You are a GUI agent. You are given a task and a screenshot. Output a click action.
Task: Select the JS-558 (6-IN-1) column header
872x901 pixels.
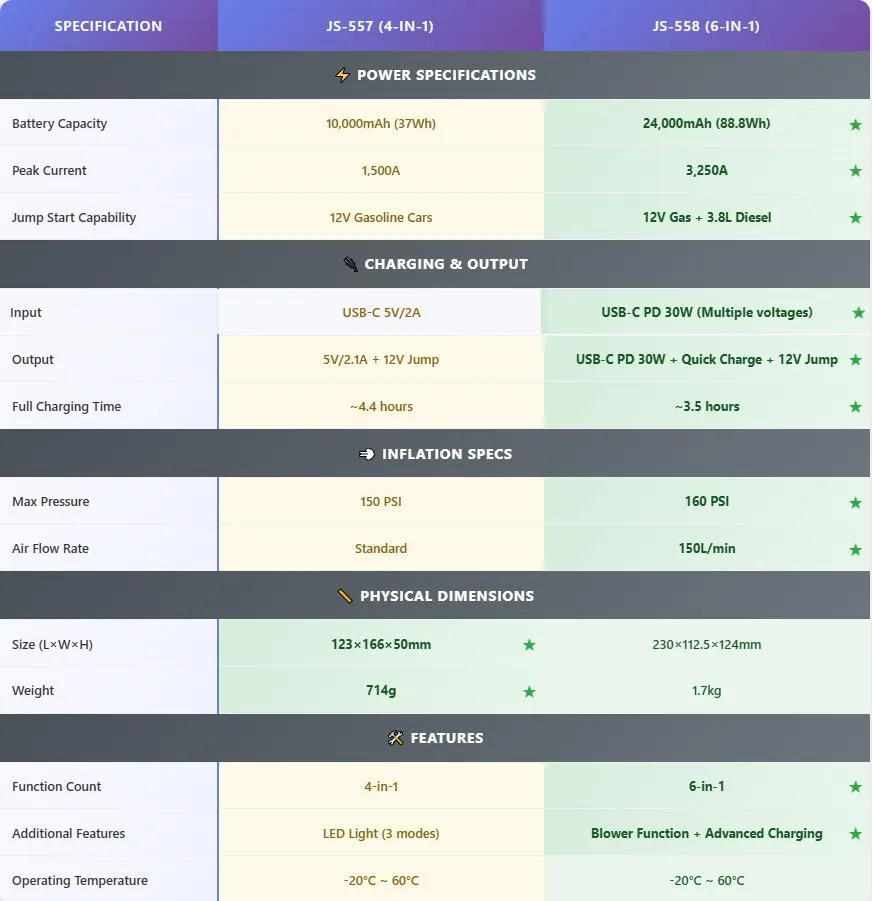[706, 26]
